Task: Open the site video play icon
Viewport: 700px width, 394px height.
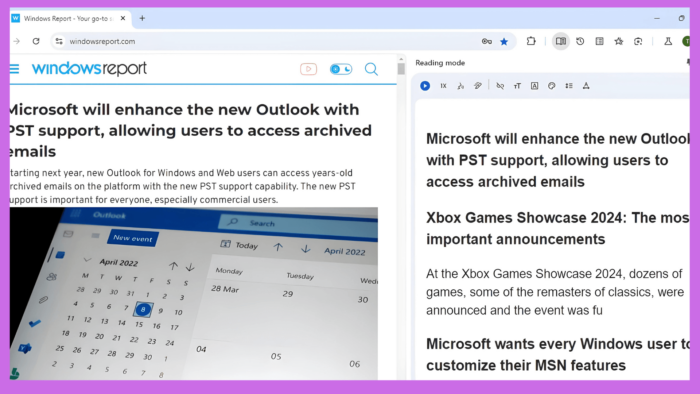Action: (308, 69)
